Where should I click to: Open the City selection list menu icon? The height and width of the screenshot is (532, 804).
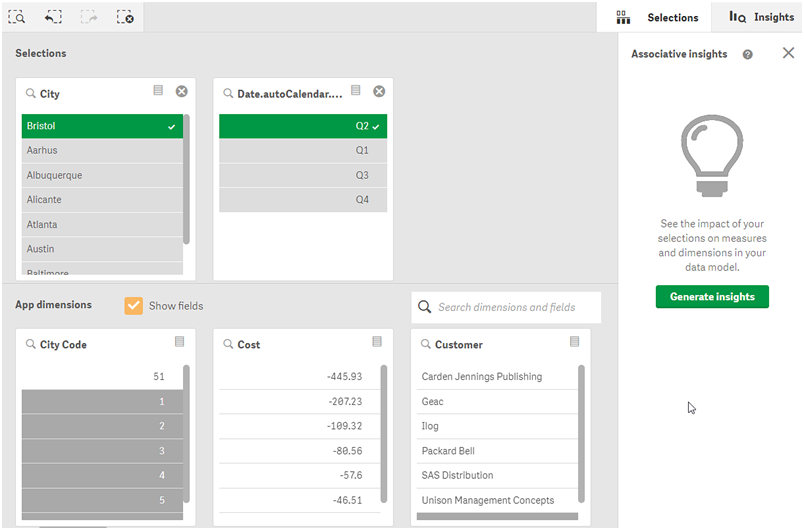pyautogui.click(x=158, y=91)
